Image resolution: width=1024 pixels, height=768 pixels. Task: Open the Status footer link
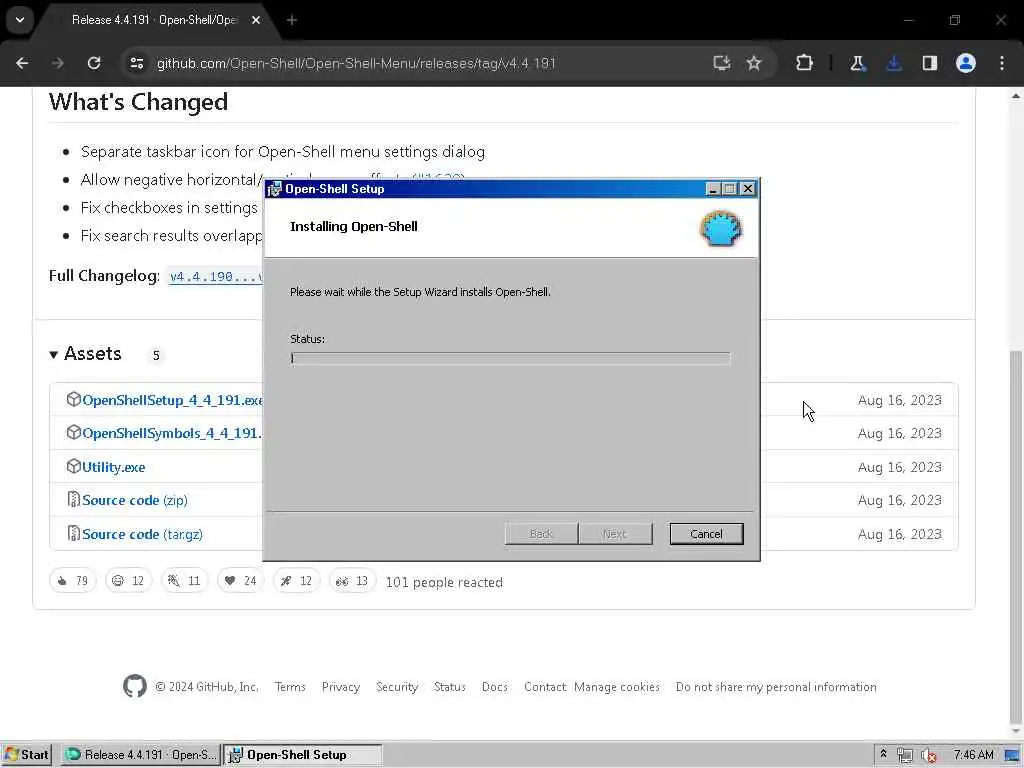click(450, 687)
